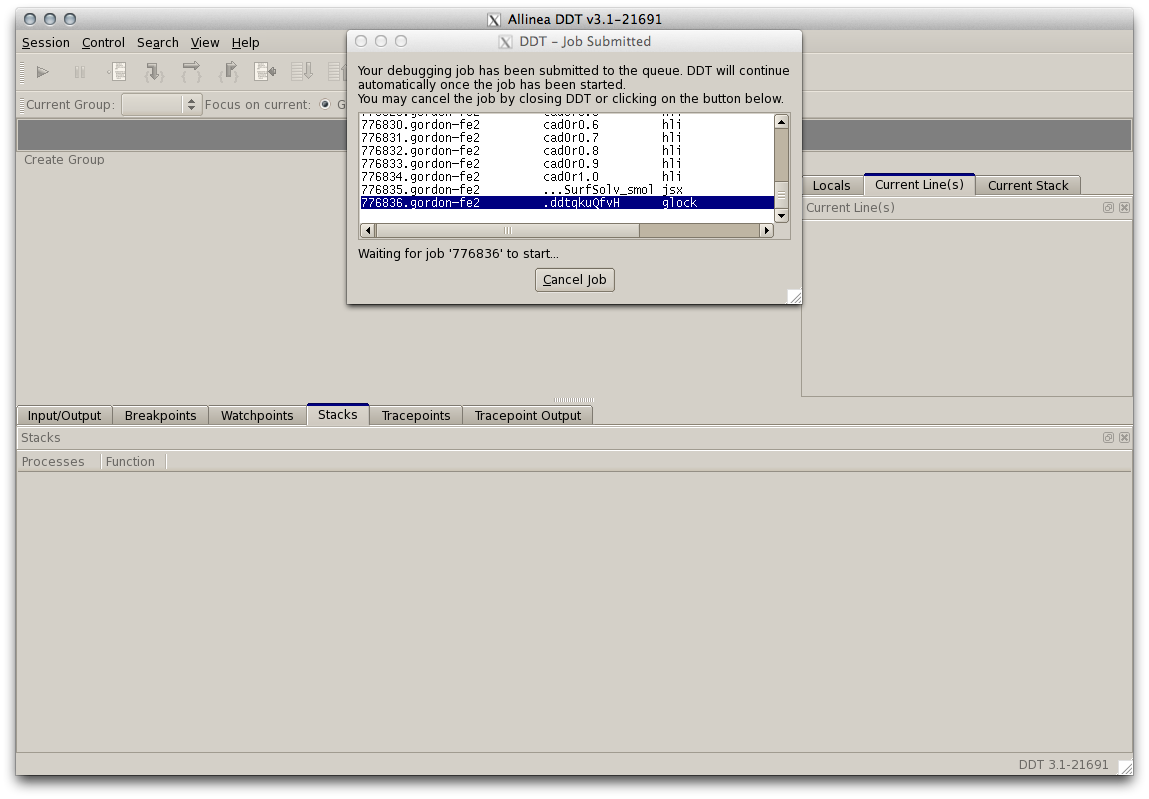Image resolution: width=1149 pixels, height=799 pixels.
Task: Click the Run To Line toolbar icon
Action: [265, 72]
